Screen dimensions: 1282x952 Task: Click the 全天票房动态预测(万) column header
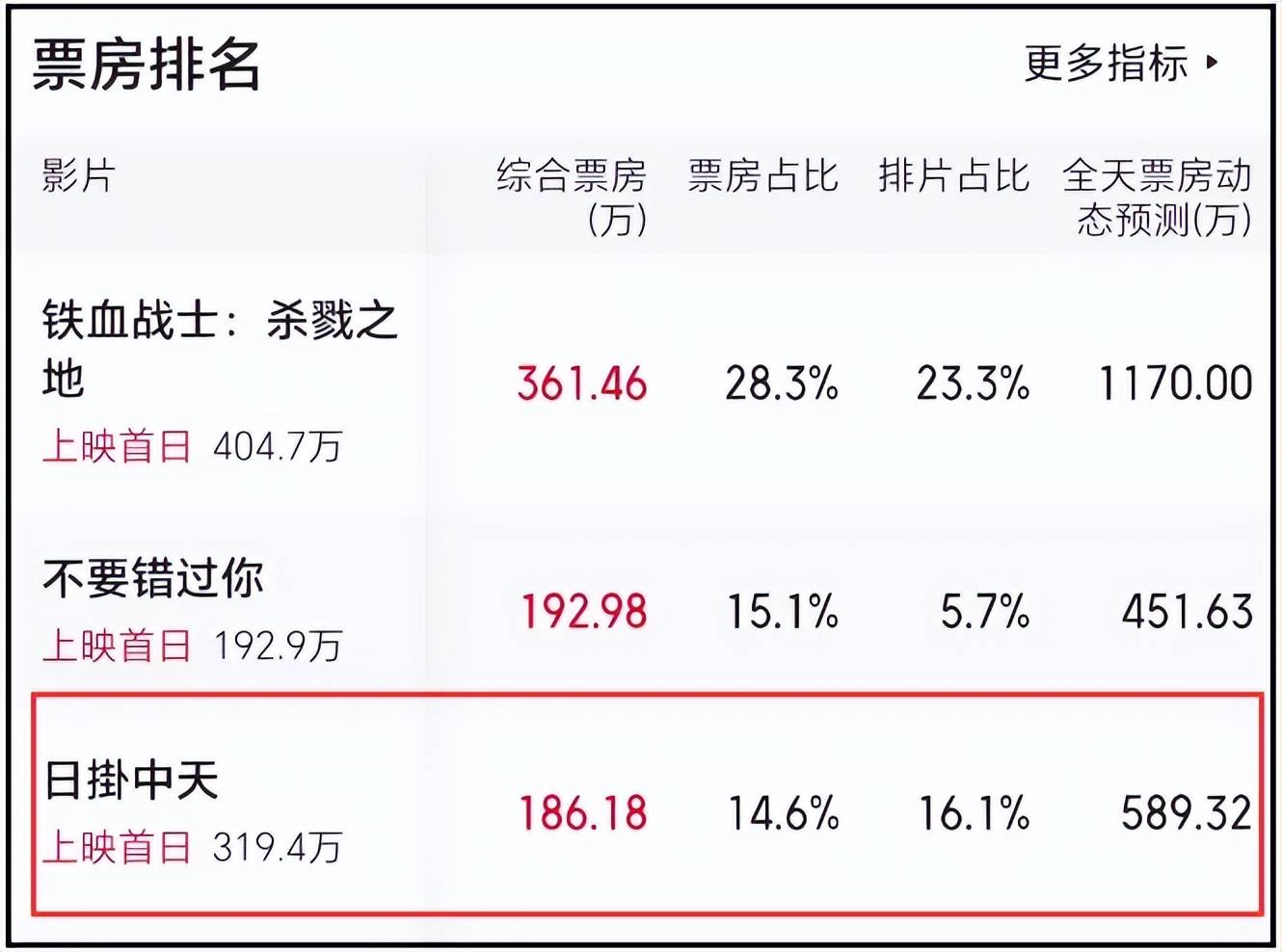click(x=1157, y=197)
